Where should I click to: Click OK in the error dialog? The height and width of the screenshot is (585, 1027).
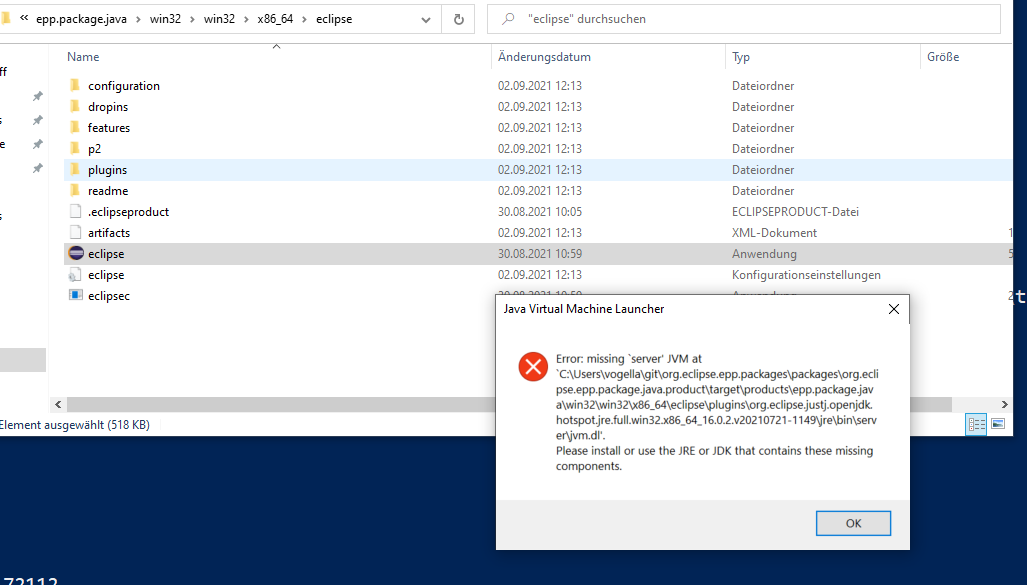[x=853, y=523]
